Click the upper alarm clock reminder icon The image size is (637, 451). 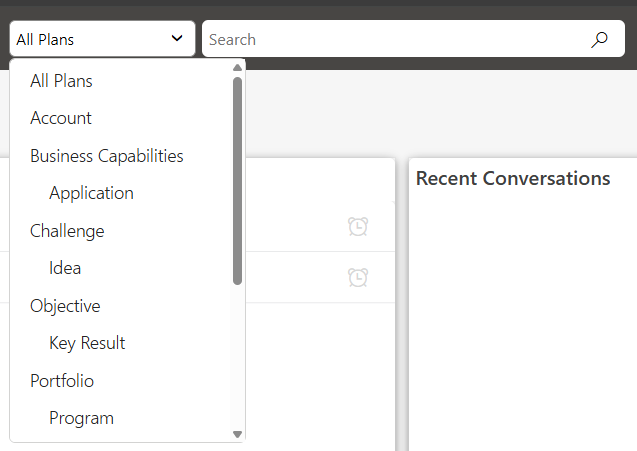click(x=358, y=226)
